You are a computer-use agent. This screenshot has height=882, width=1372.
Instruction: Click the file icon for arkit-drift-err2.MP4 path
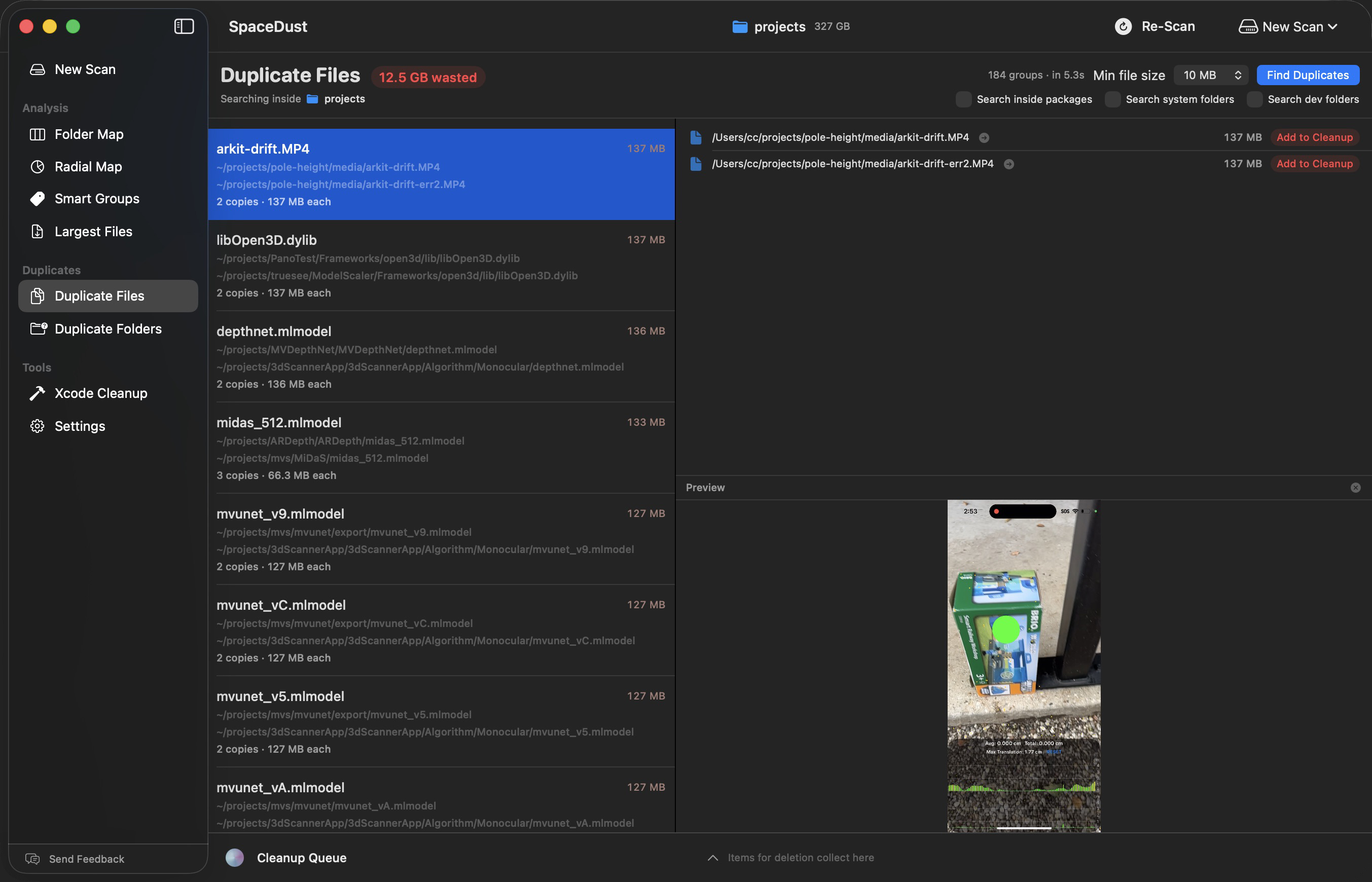pyautogui.click(x=696, y=164)
